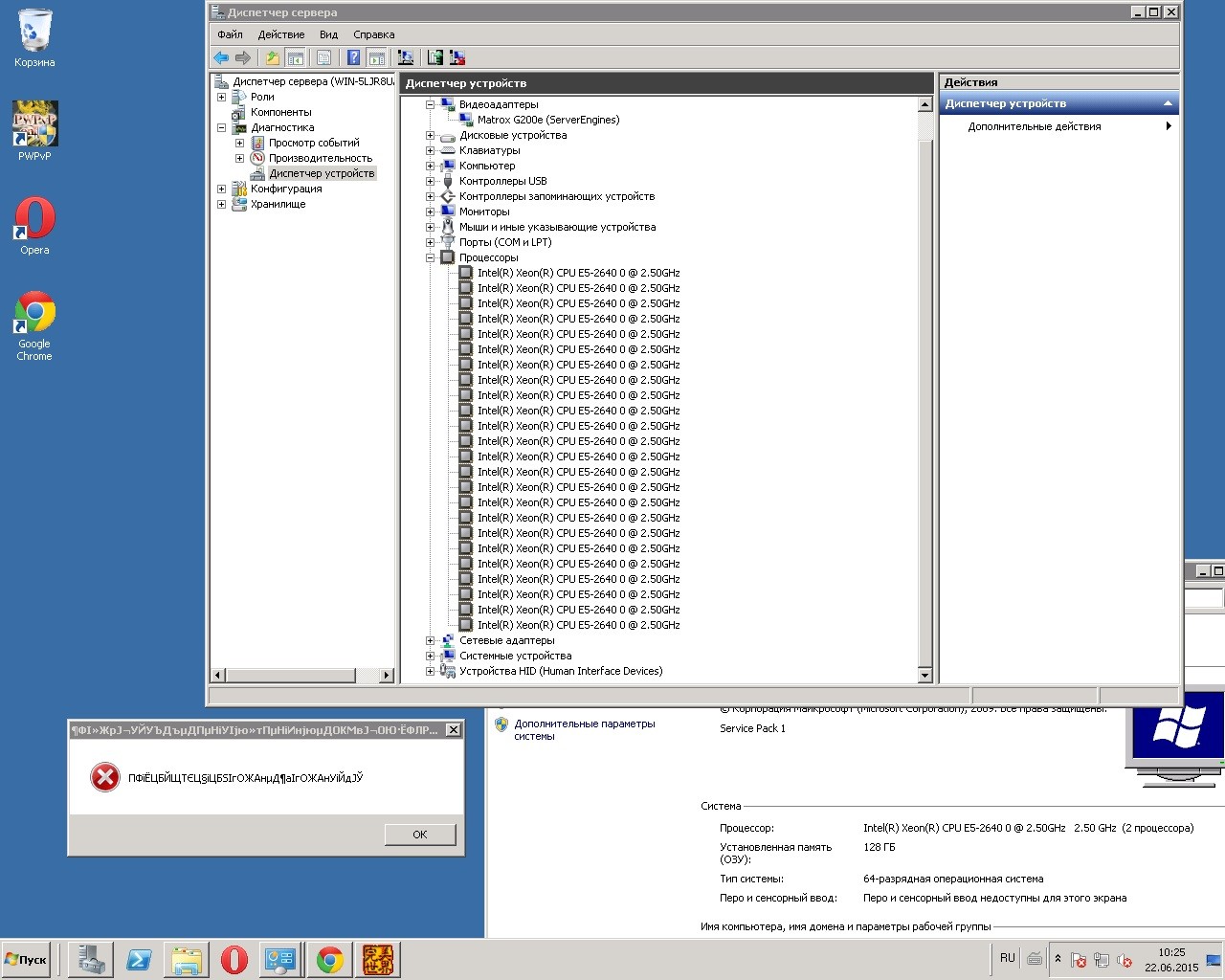Image resolution: width=1225 pixels, height=980 pixels.
Task: Select Matrox G200e display adapter
Action: [547, 120]
